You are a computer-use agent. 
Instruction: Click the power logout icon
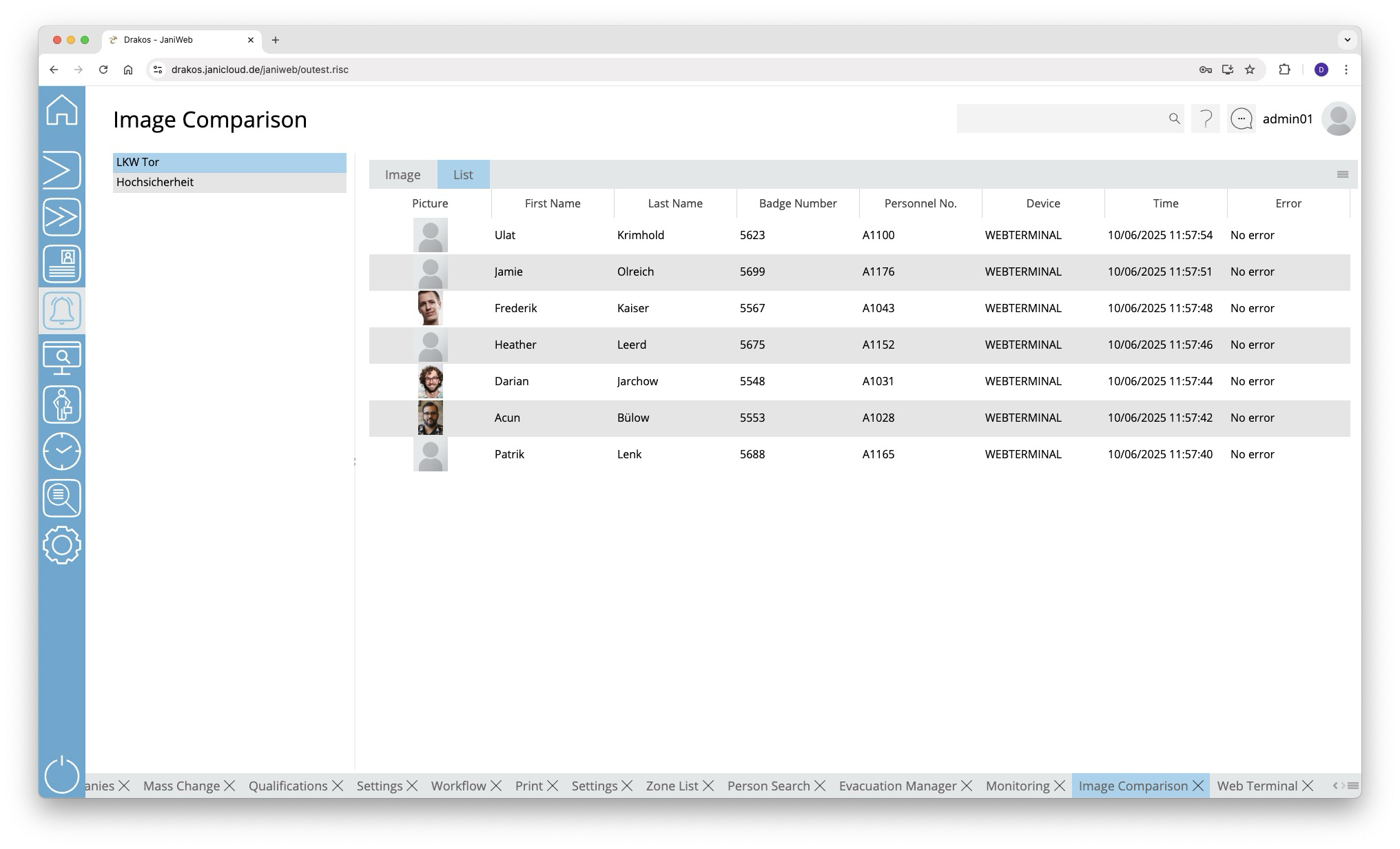pyautogui.click(x=62, y=775)
